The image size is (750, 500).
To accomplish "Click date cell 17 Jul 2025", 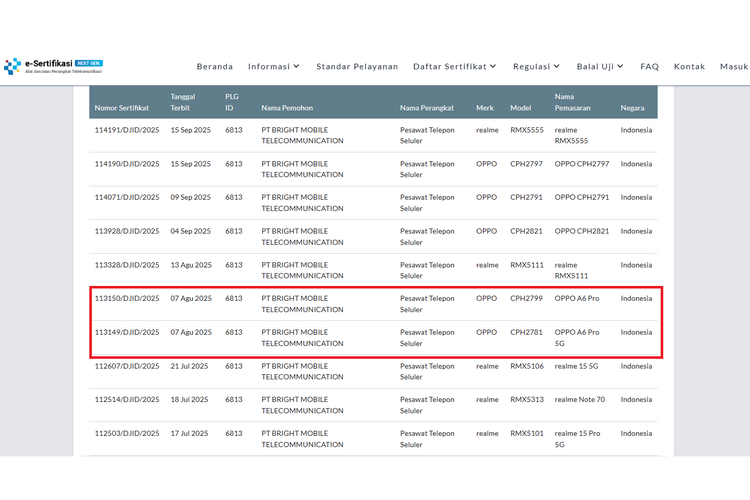I will [189, 433].
